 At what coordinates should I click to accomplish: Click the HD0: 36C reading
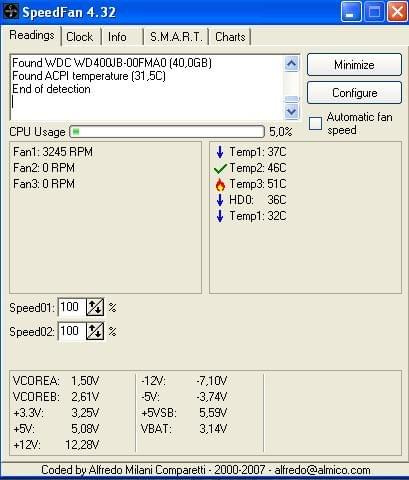258,200
